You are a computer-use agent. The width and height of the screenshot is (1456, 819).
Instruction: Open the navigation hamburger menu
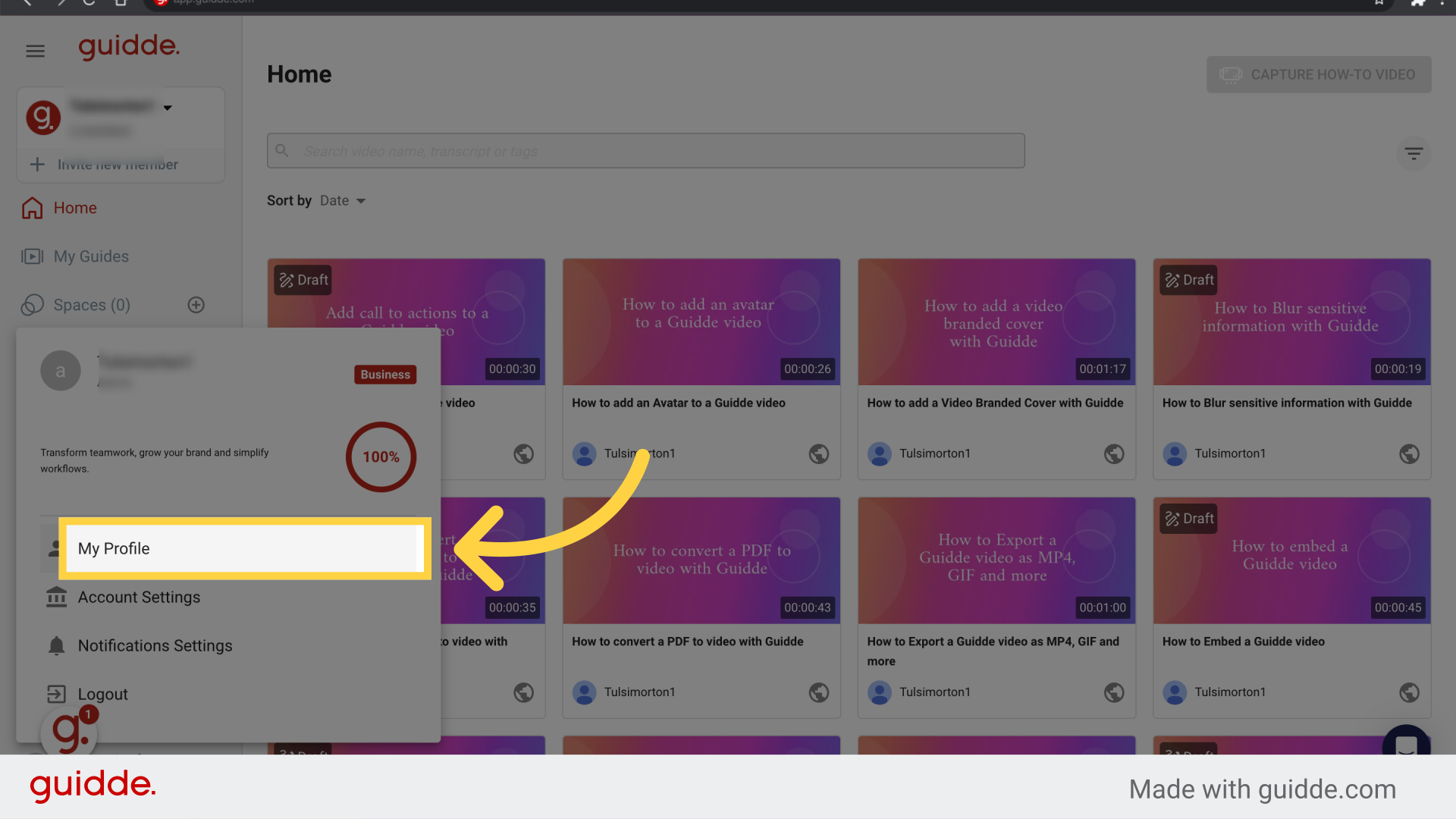click(35, 51)
